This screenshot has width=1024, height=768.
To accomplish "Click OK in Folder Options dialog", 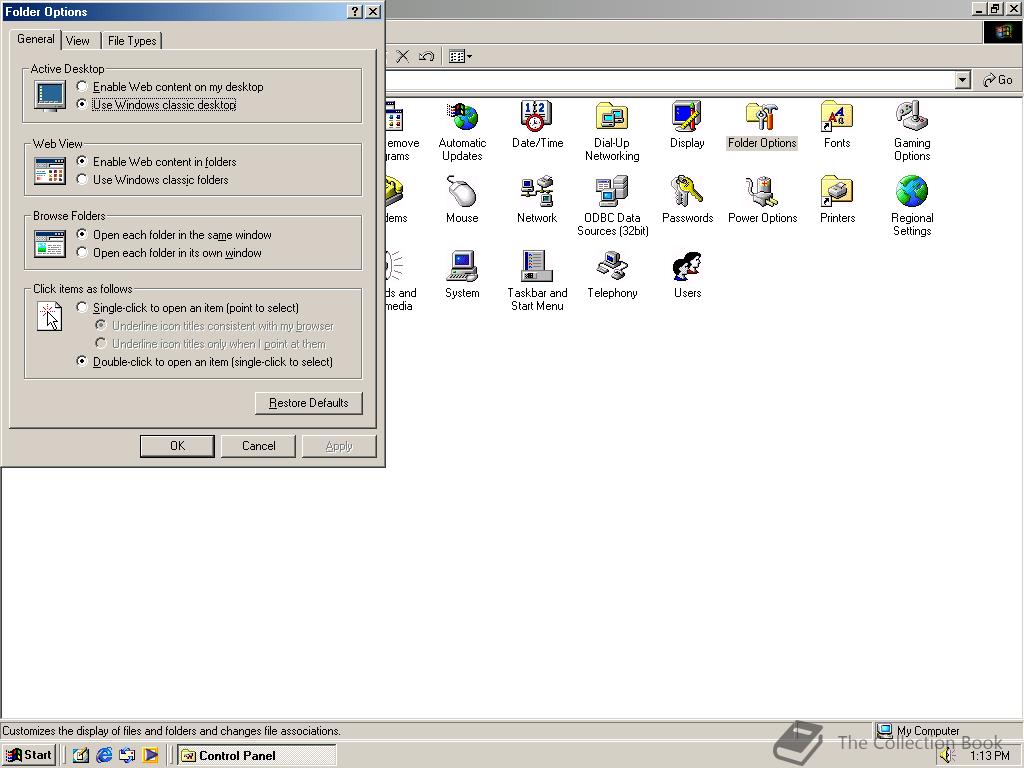I will pos(177,446).
